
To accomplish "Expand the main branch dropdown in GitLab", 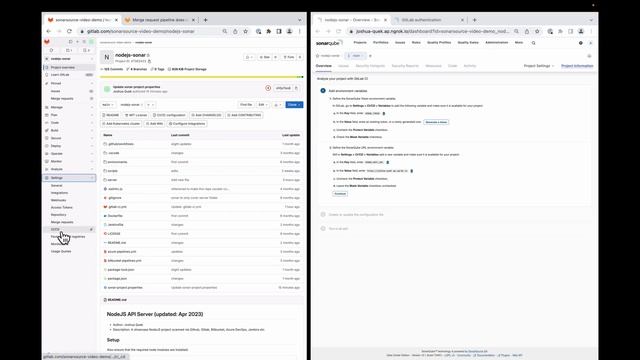I will coord(108,105).
